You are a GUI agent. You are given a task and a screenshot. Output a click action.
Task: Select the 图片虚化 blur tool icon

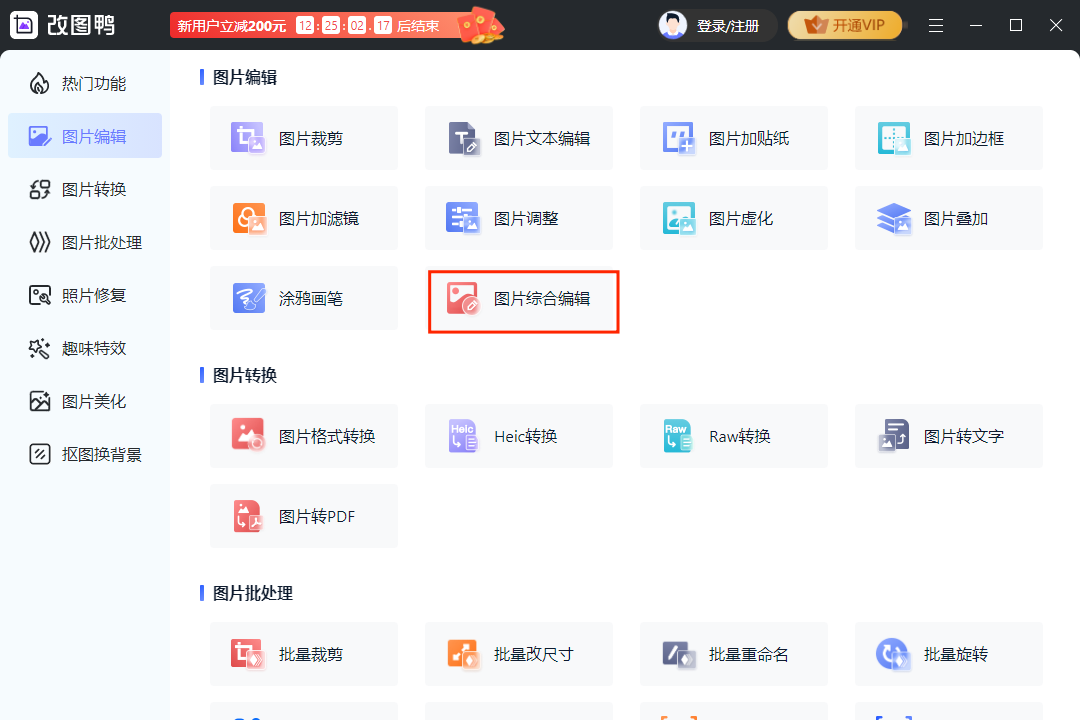point(679,218)
